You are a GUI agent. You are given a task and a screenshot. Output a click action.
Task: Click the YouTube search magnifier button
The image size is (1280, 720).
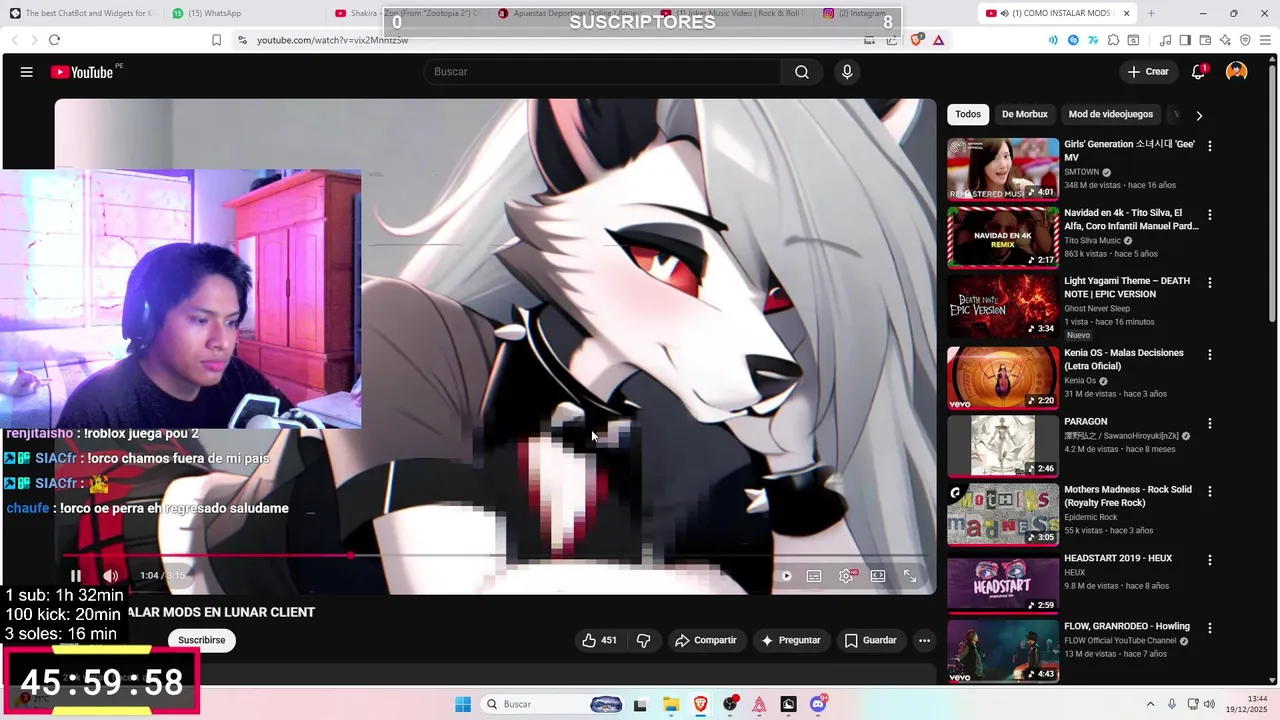click(x=802, y=72)
